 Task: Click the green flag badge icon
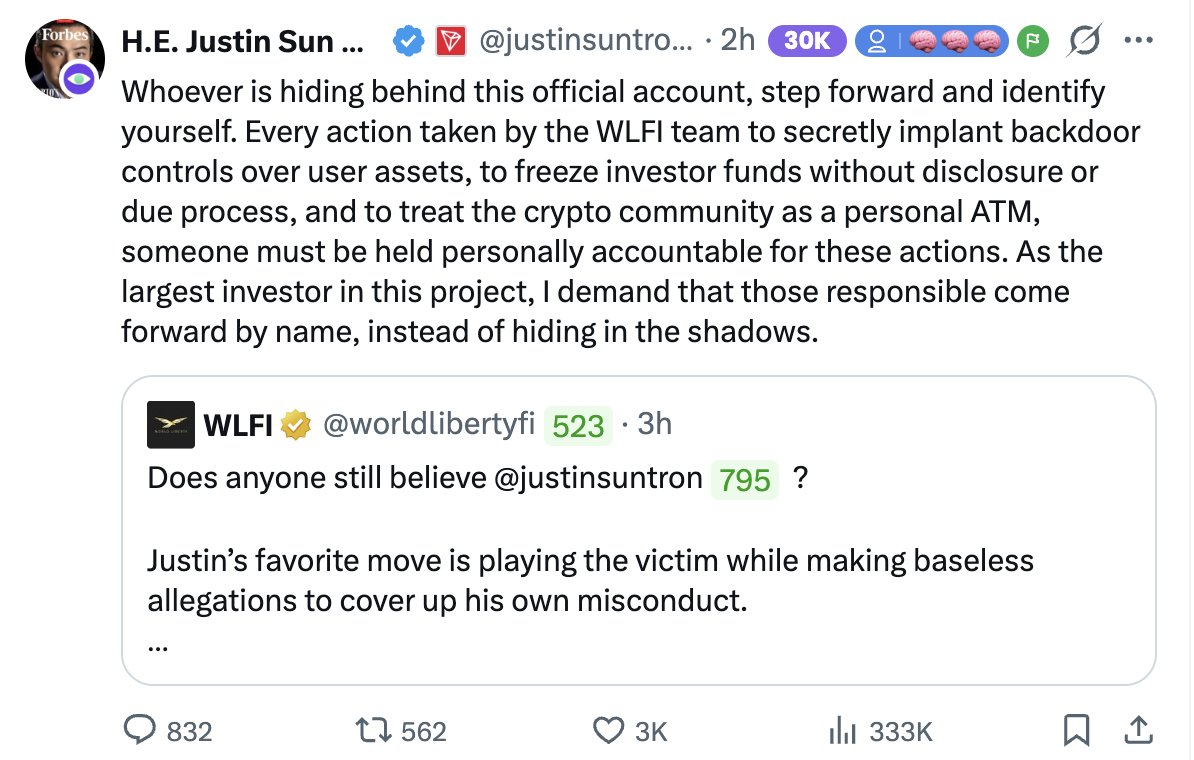[x=1030, y=41]
